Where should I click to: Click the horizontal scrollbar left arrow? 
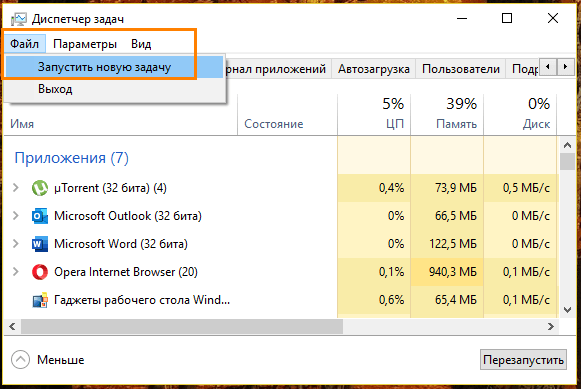(12, 326)
